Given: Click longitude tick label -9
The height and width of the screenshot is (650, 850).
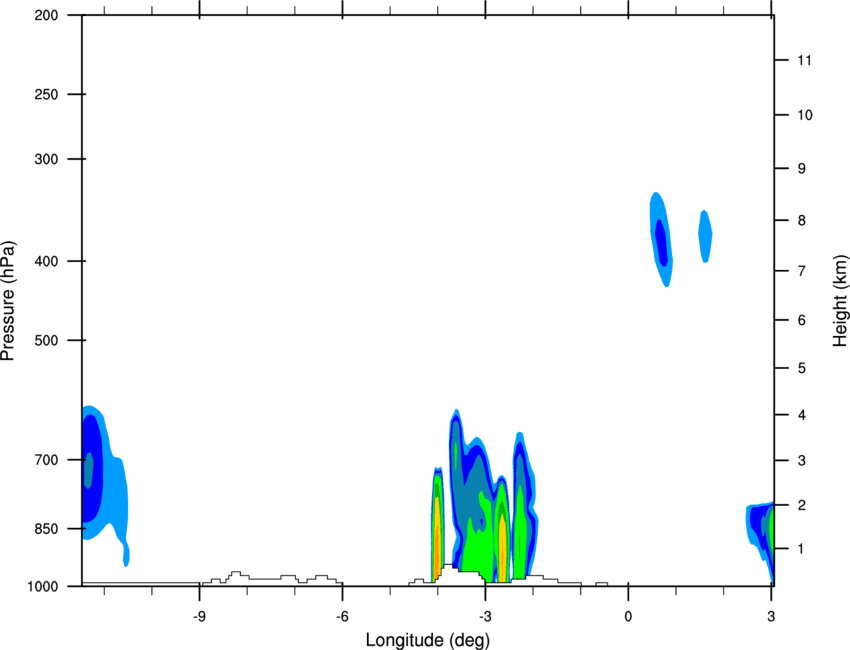Looking at the screenshot, I should (x=199, y=617).
